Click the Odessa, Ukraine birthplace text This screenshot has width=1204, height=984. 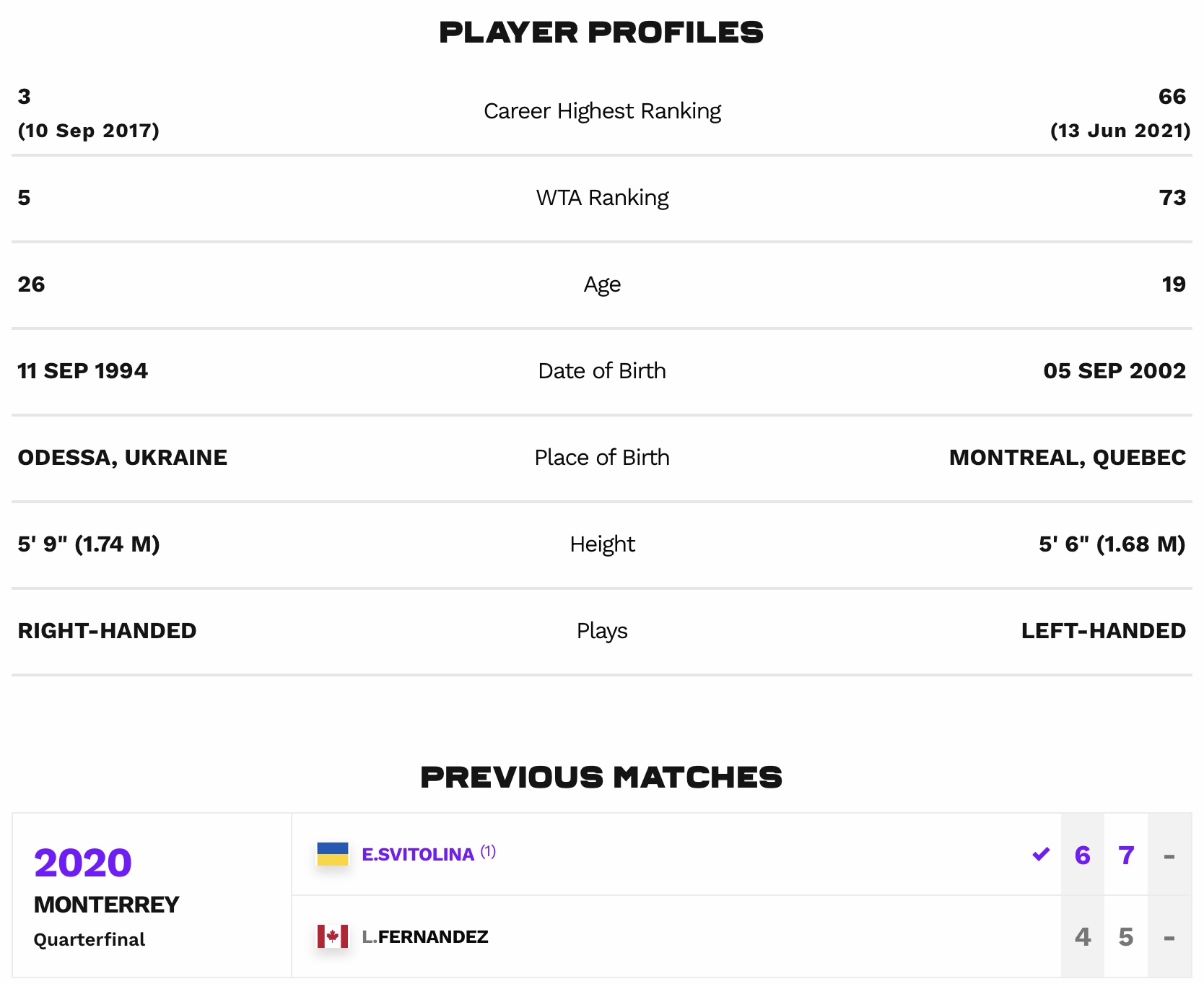123,458
